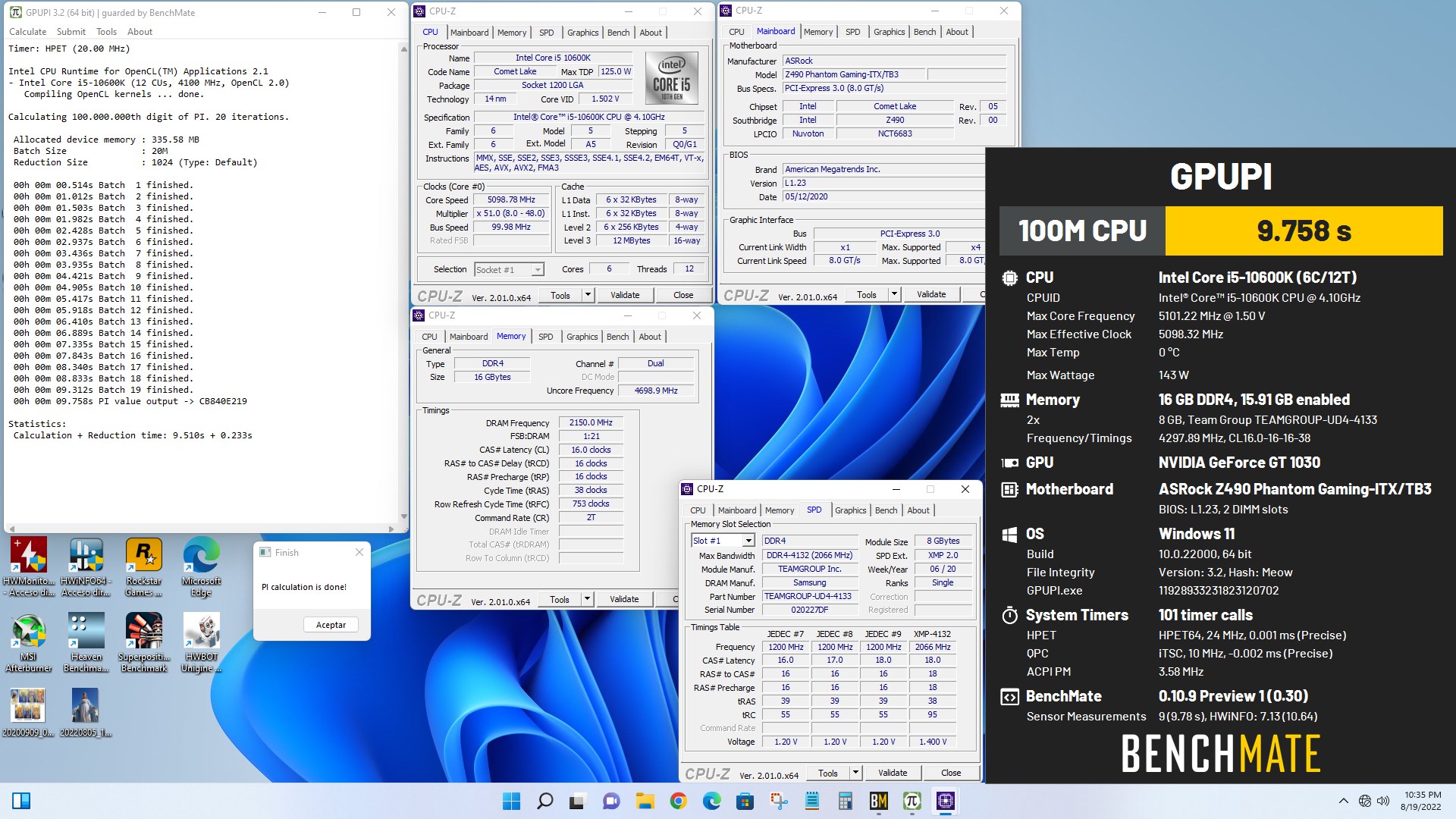Image resolution: width=1456 pixels, height=819 pixels.
Task: Click Validate in SPD CPU-Z window
Action: point(893,773)
